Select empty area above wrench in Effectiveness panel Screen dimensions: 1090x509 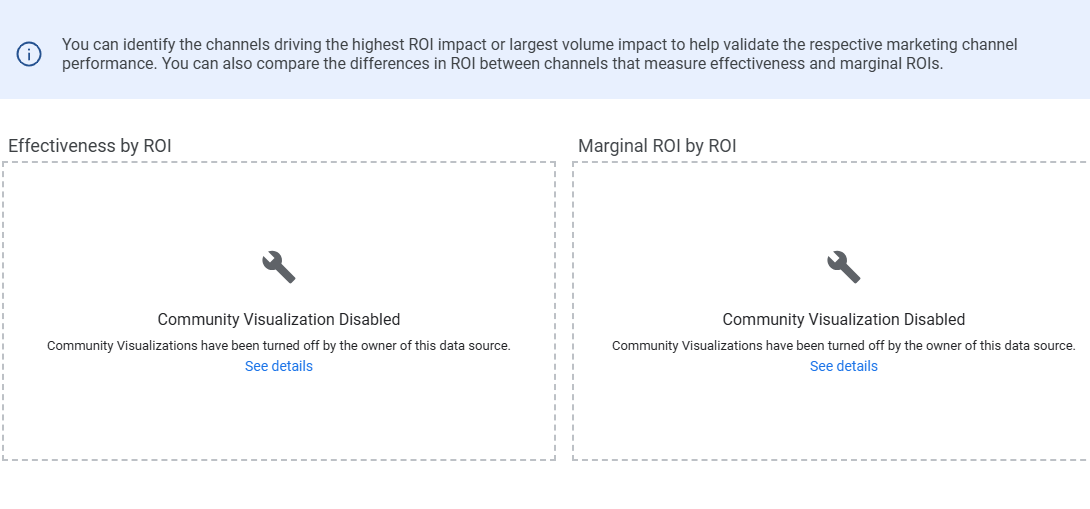pyautogui.click(x=278, y=205)
